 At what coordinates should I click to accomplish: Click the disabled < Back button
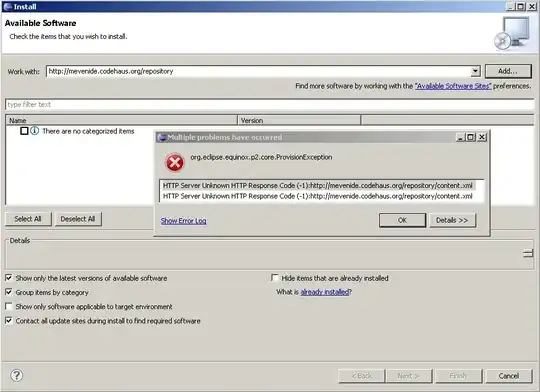coord(362,376)
